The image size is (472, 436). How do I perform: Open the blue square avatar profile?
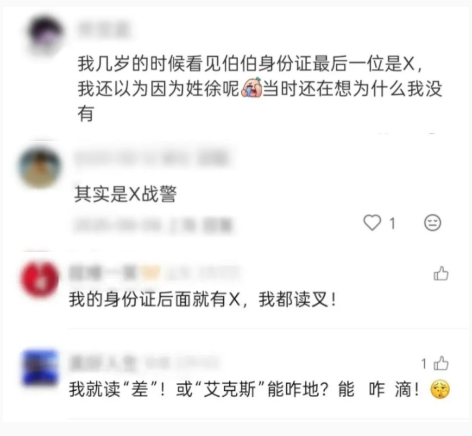40,368
